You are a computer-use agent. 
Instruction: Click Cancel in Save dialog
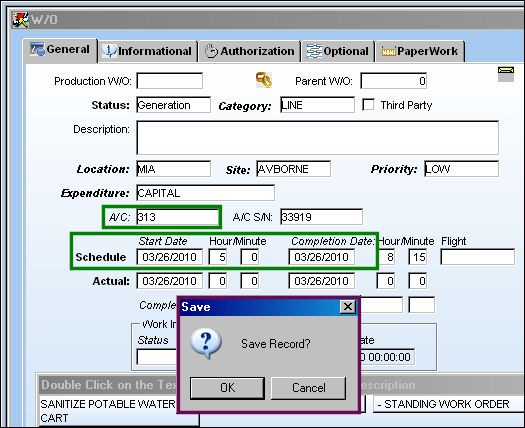click(x=308, y=388)
